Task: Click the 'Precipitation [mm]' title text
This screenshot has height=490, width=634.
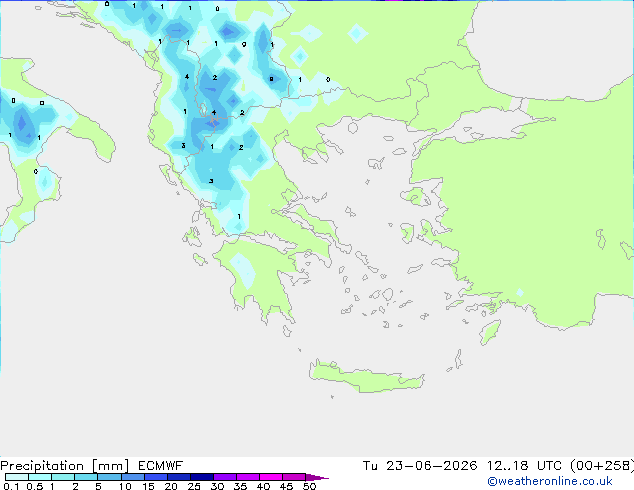Action: [65, 466]
